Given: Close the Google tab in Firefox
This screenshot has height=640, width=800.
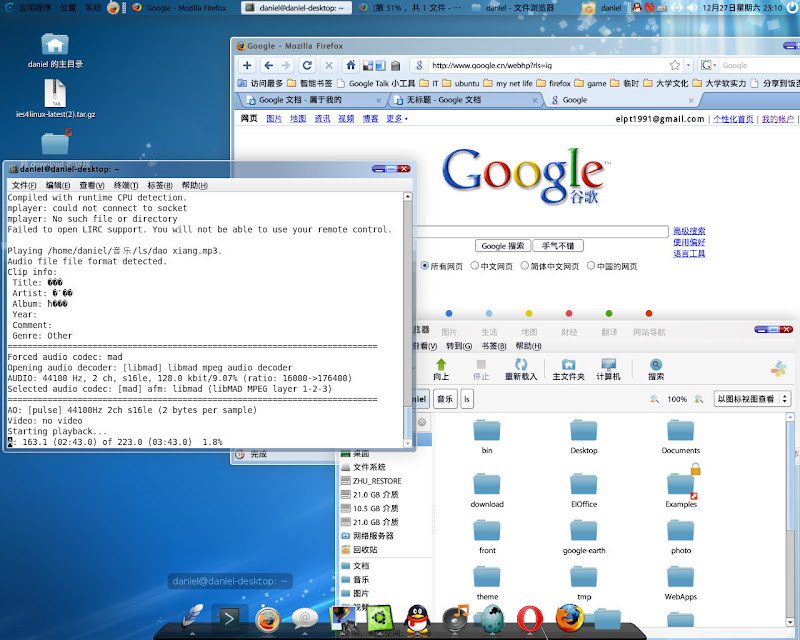Looking at the screenshot, I should click(691, 101).
